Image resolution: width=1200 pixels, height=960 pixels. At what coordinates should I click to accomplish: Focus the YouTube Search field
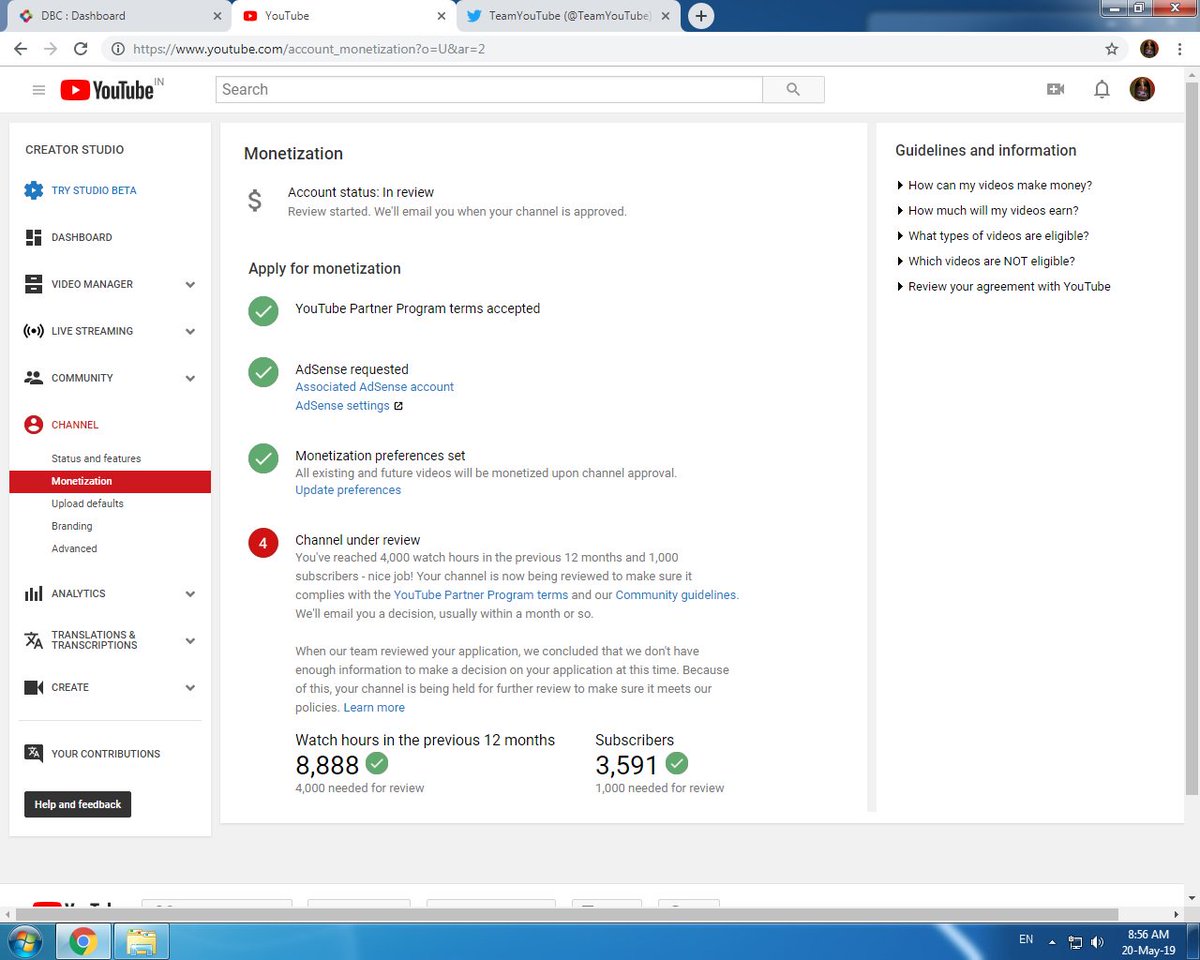489,90
